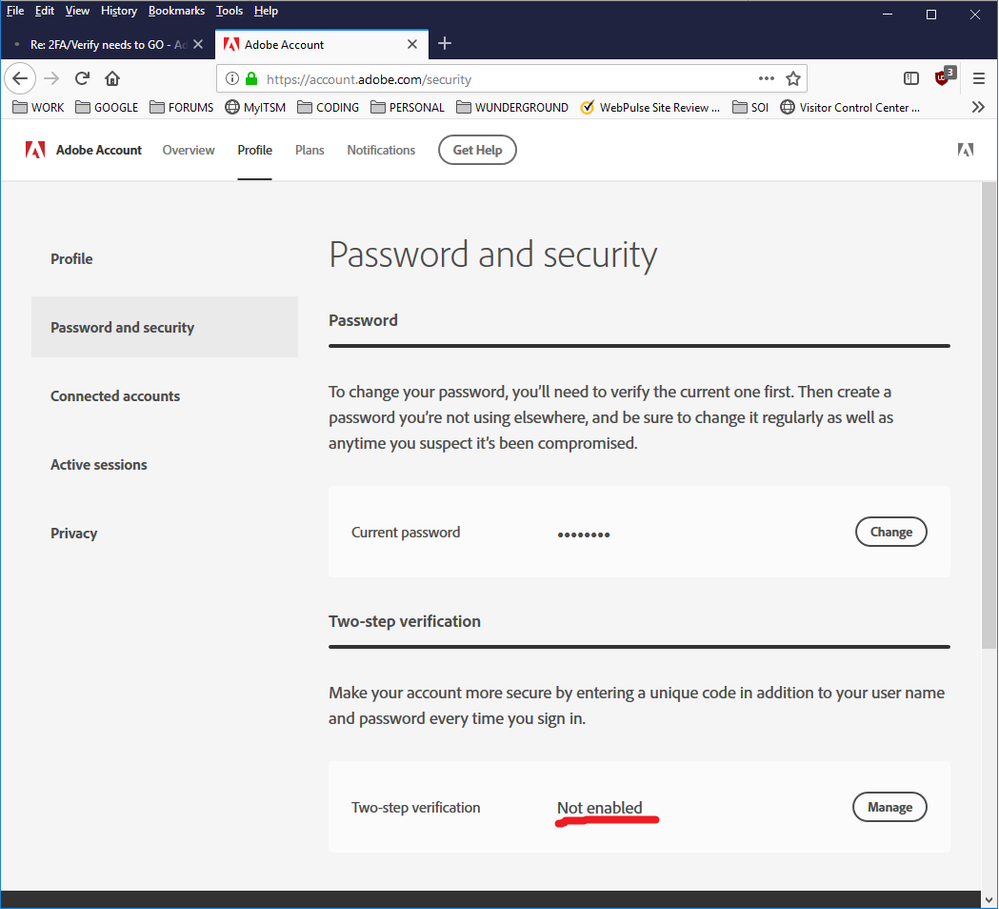Screen dimensions: 999x909
Task: Open the Connected accounts section
Action: pyautogui.click(x=115, y=396)
